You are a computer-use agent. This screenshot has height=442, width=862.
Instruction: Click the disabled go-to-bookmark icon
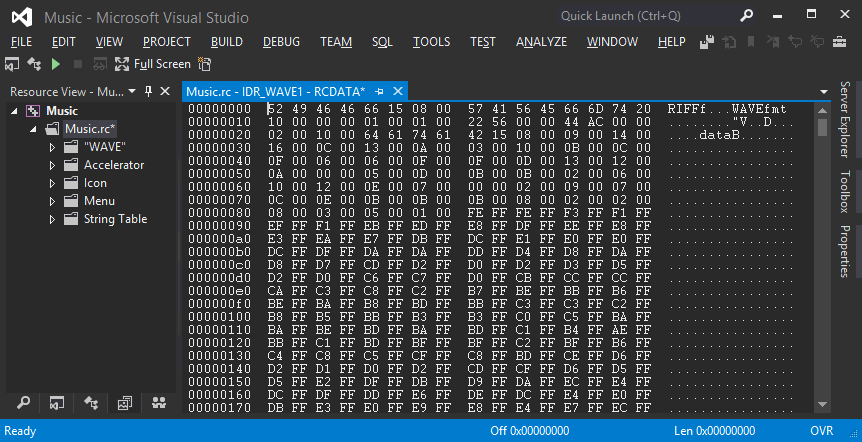pyautogui.click(x=729, y=42)
